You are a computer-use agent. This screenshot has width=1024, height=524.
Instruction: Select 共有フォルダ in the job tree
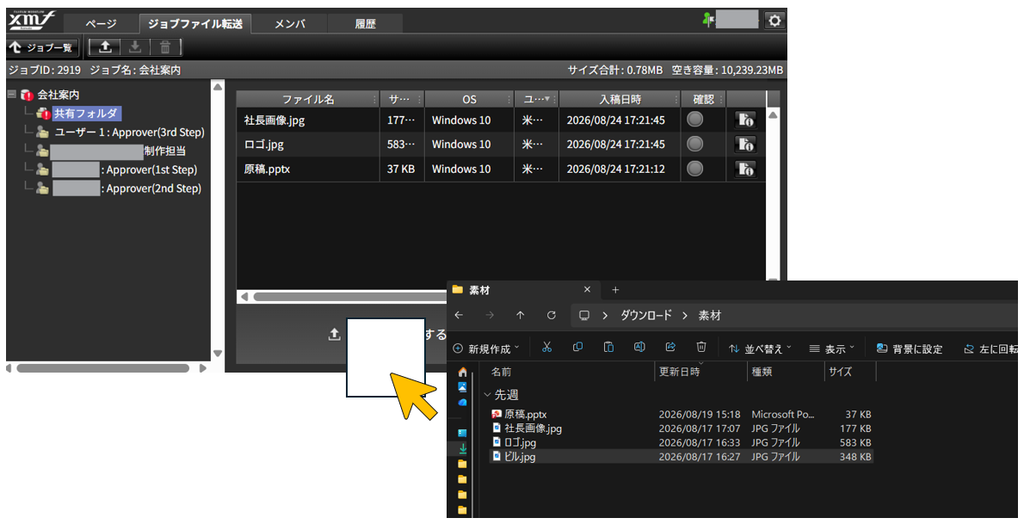[86, 114]
